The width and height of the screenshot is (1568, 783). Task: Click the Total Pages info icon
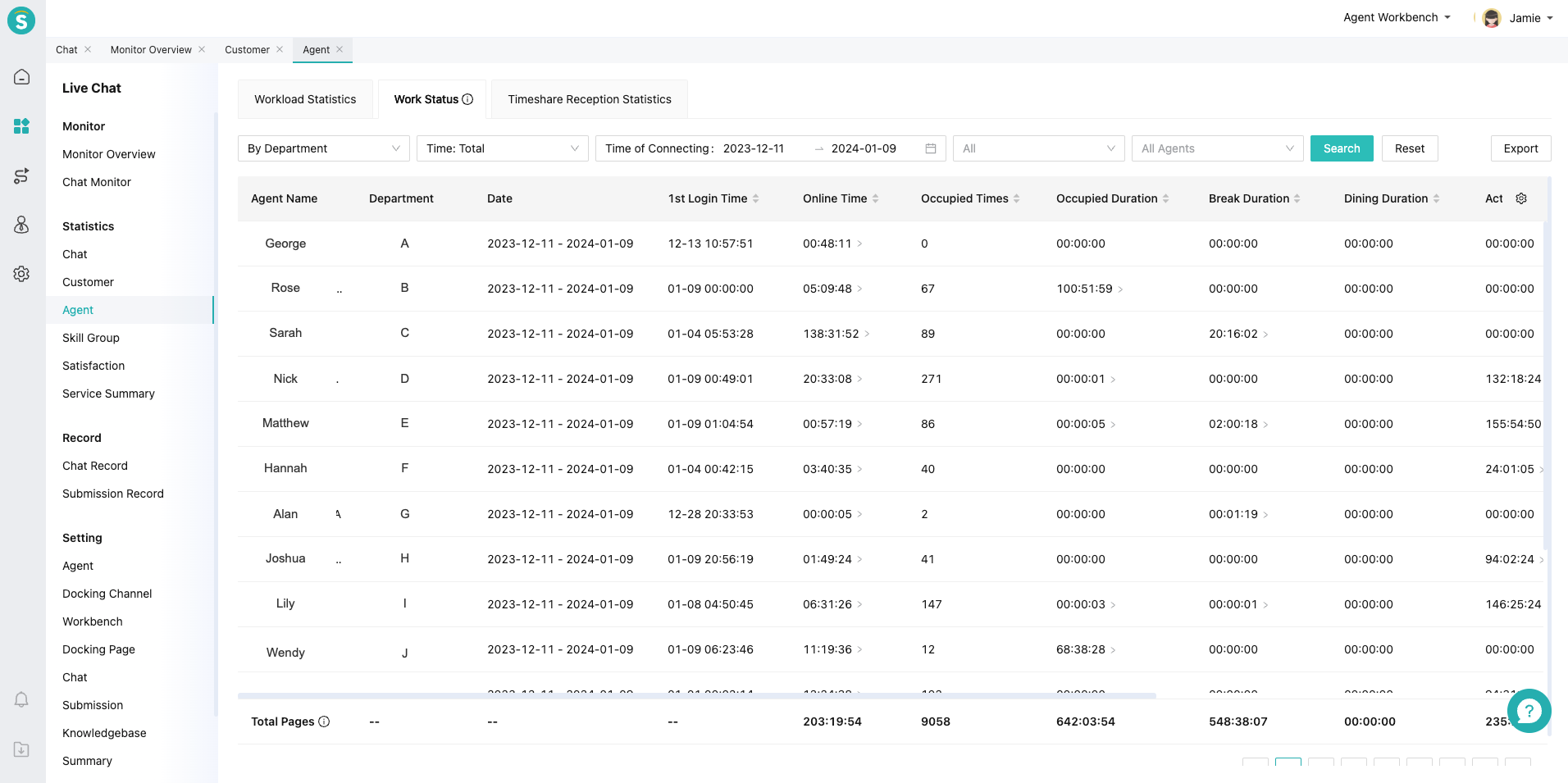click(324, 722)
